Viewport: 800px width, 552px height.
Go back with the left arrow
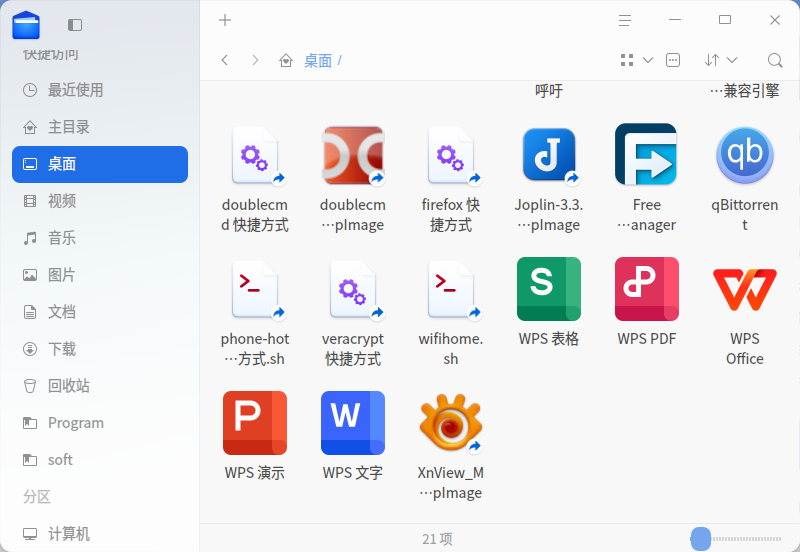pyautogui.click(x=224, y=60)
